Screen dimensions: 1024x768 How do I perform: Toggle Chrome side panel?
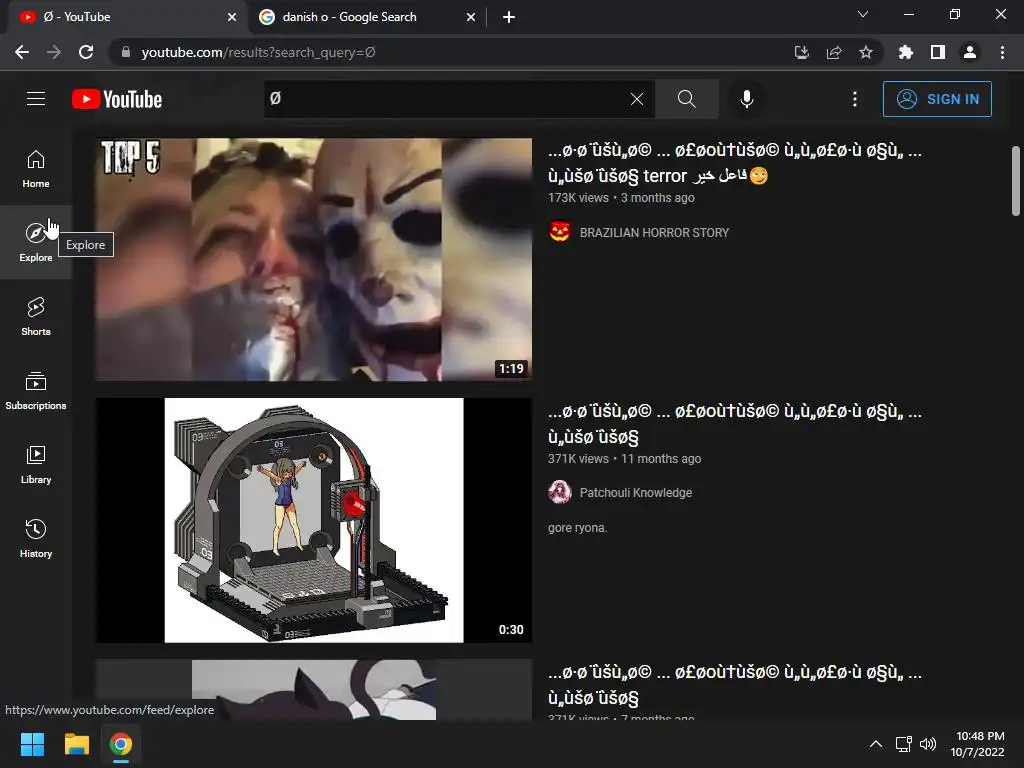pyautogui.click(x=938, y=52)
